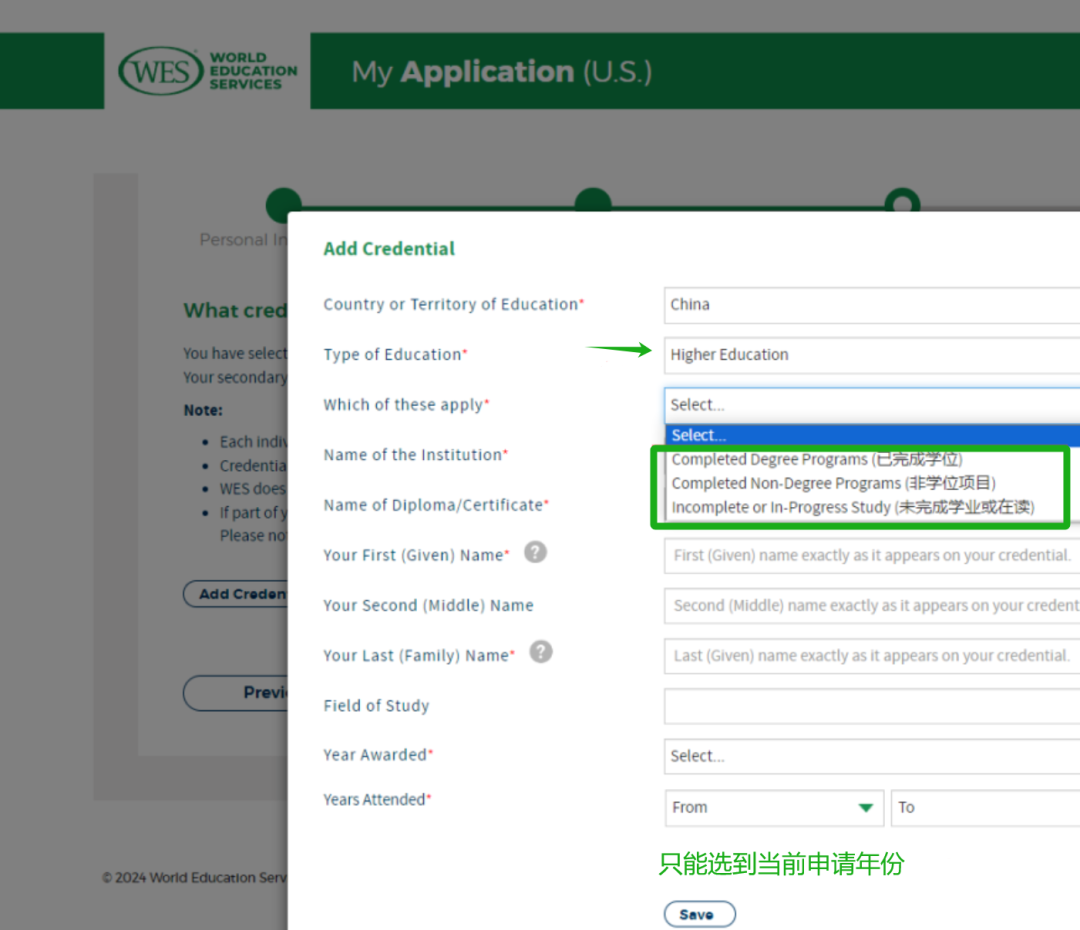Open the Years Attended To dropdown
Viewport: 1080px width, 930px height.
click(984, 808)
